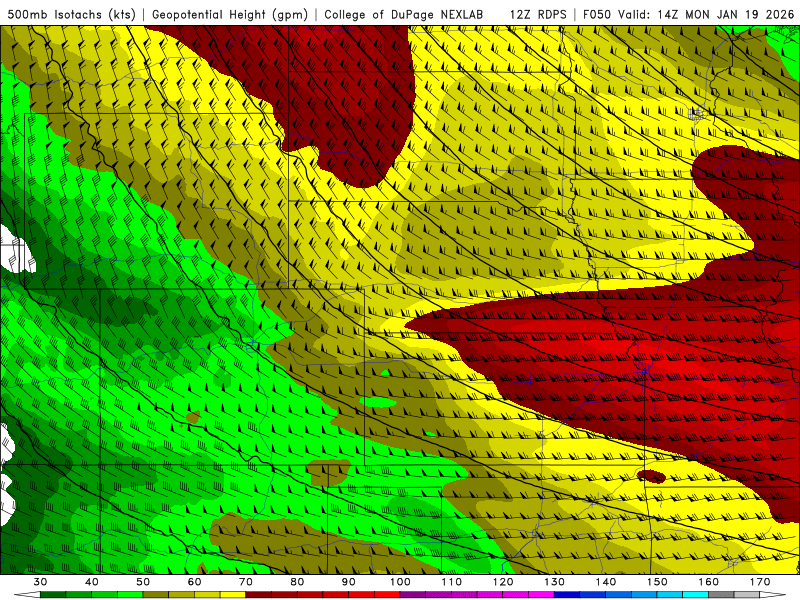Click the legend value 170

point(760,581)
